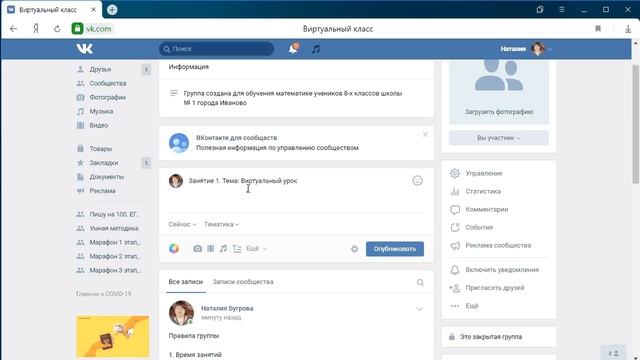The width and height of the screenshot is (640, 360).
Task: Open post settings gear icon
Action: click(x=354, y=249)
